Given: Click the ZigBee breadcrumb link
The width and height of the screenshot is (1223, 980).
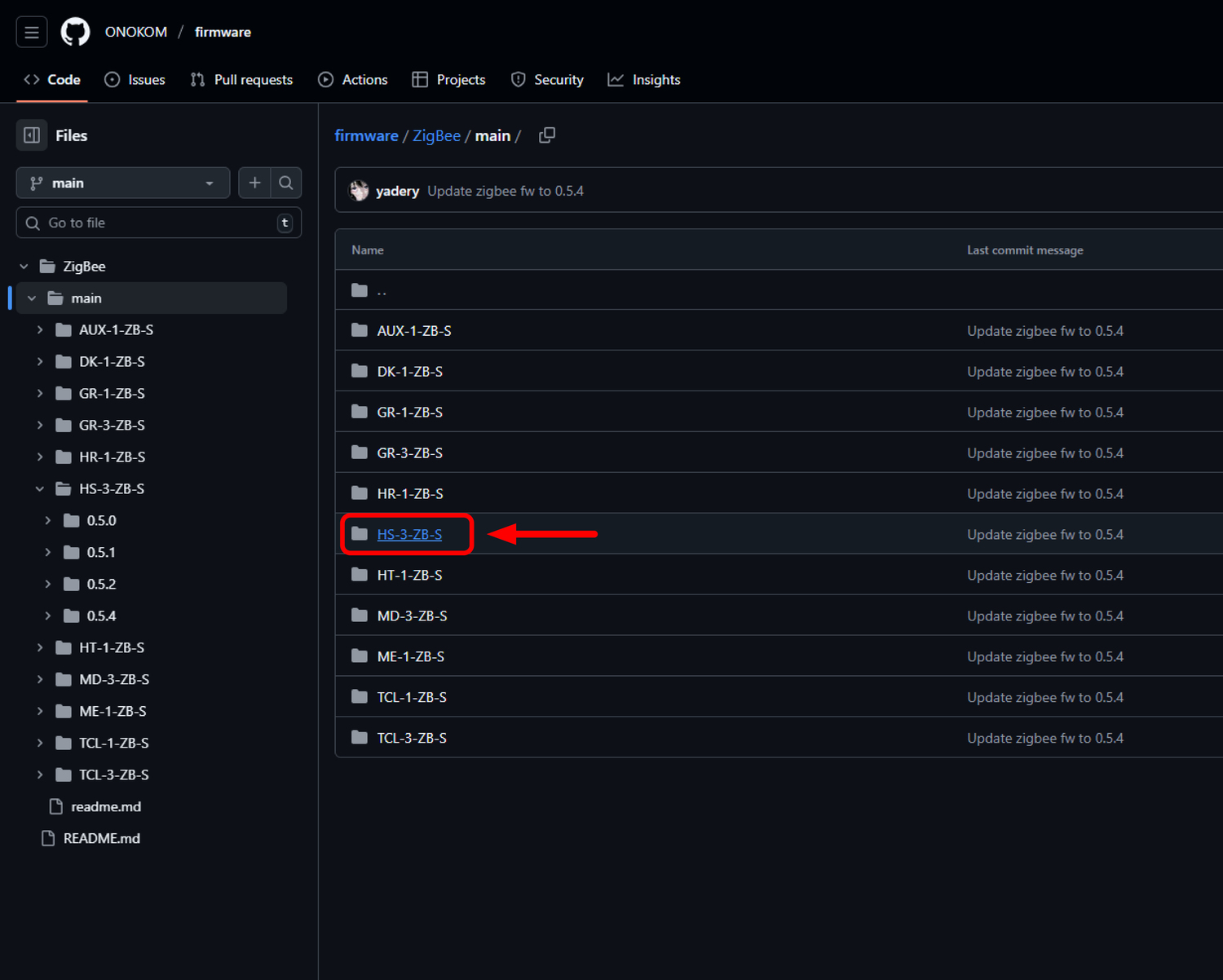Looking at the screenshot, I should pos(436,135).
